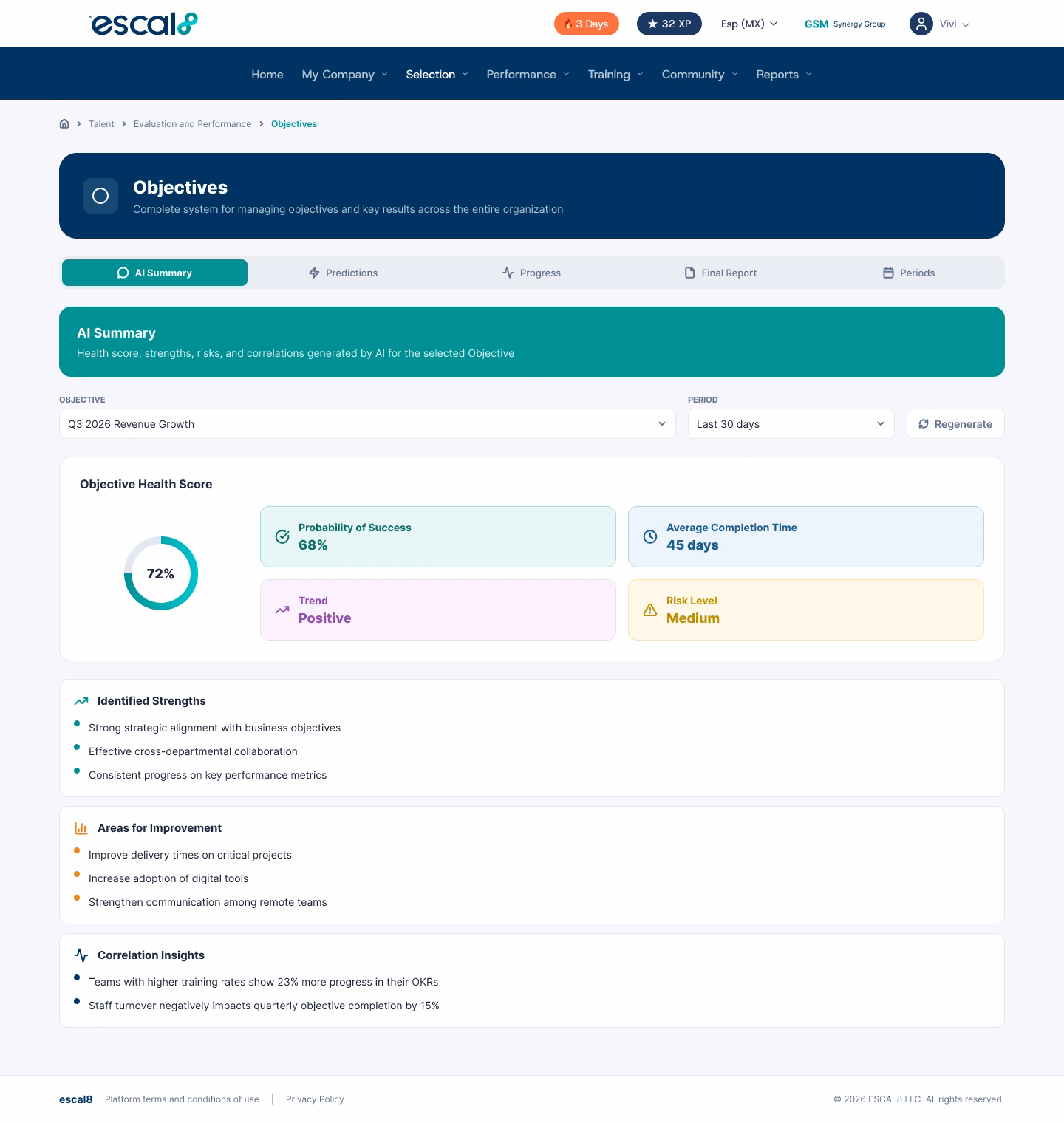Viewport: 1064px width, 1123px height.
Task: Click the user avatar icon next to Vivi
Action: coord(921,24)
